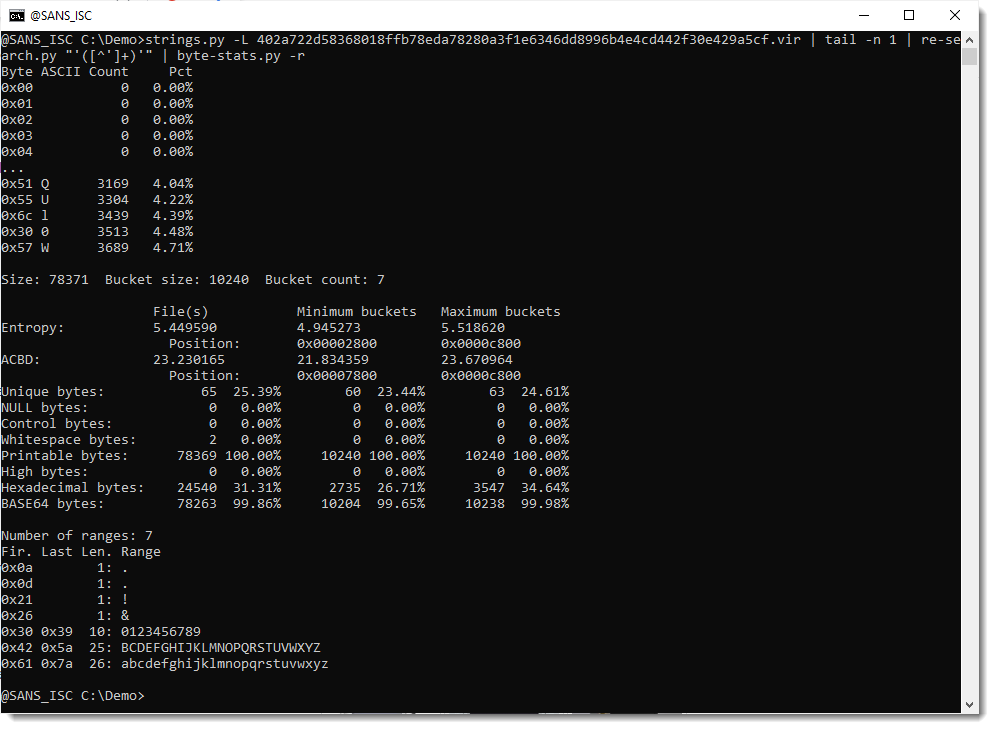Maximize the @SANS_ISC terminal window
This screenshot has width=994, height=729.
click(x=909, y=15)
